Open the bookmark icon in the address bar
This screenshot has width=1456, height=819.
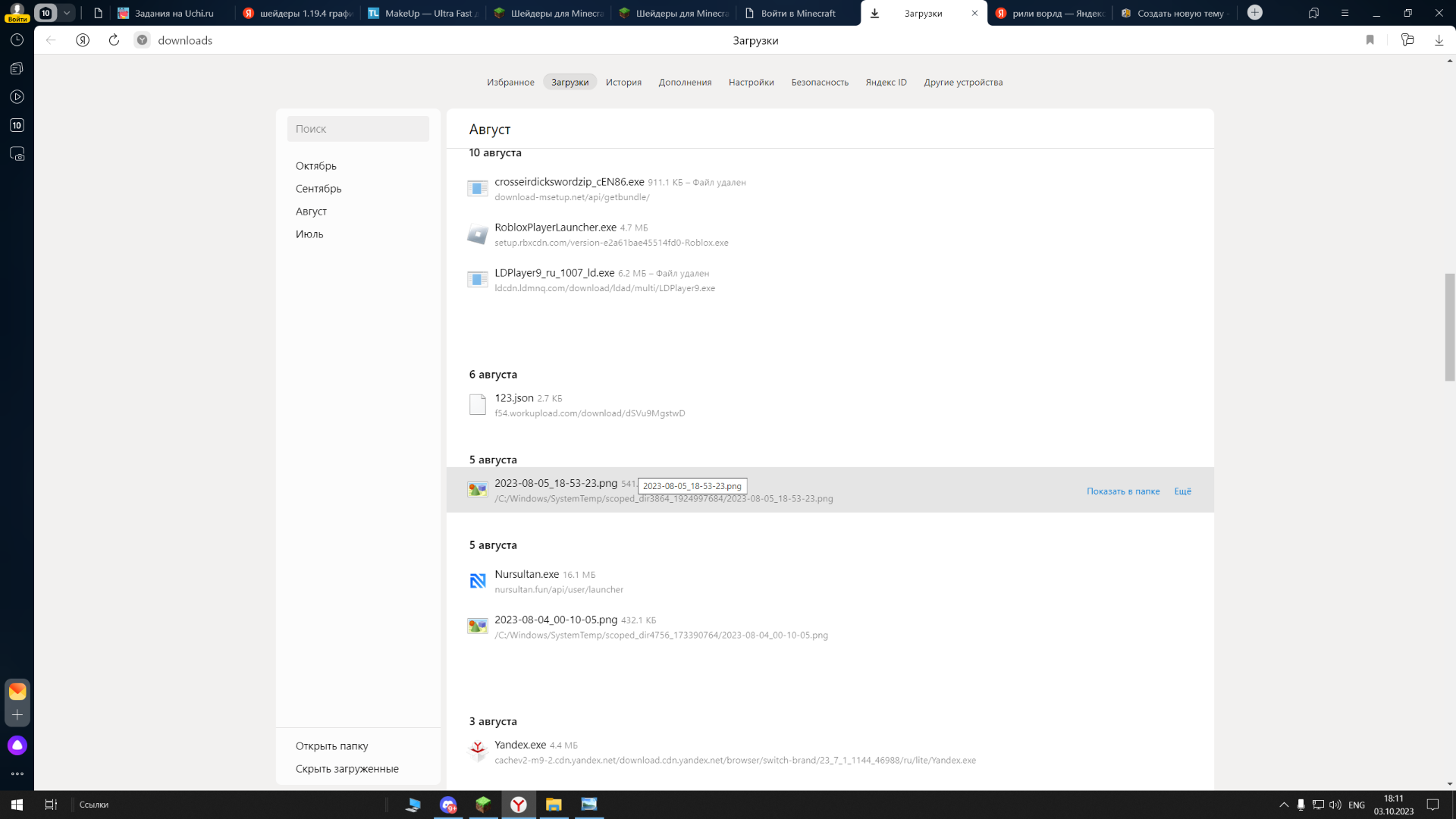pos(1370,40)
